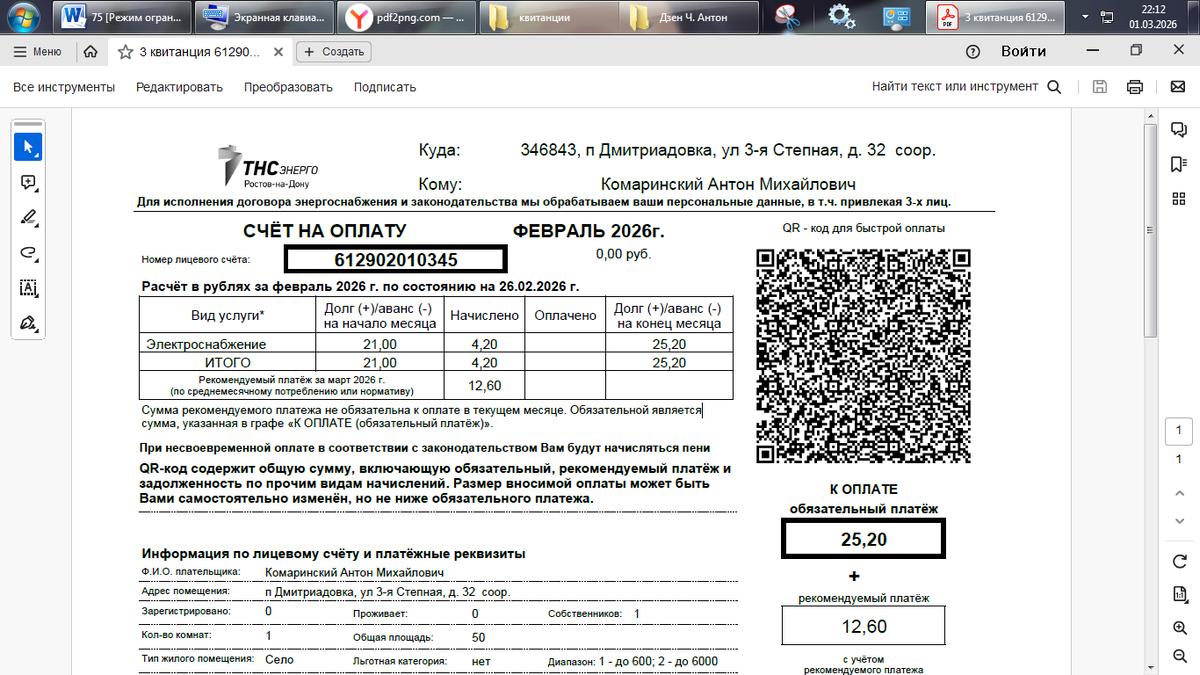Open Экранная клавиатура taskbar item
Viewport: 1200px width, 675px height.
pyautogui.click(x=264, y=17)
